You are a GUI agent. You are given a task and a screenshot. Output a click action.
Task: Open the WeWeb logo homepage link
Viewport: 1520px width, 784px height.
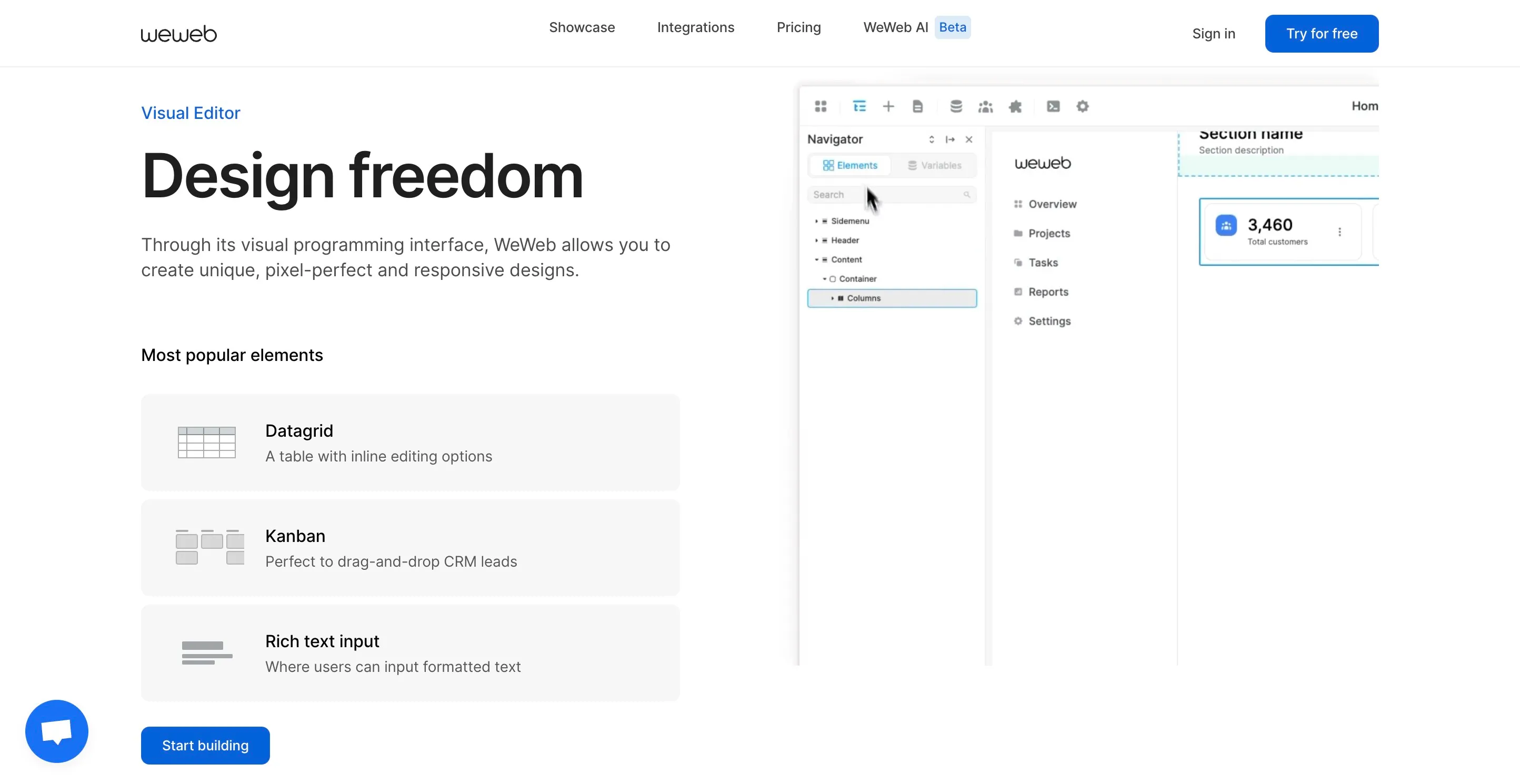(179, 34)
